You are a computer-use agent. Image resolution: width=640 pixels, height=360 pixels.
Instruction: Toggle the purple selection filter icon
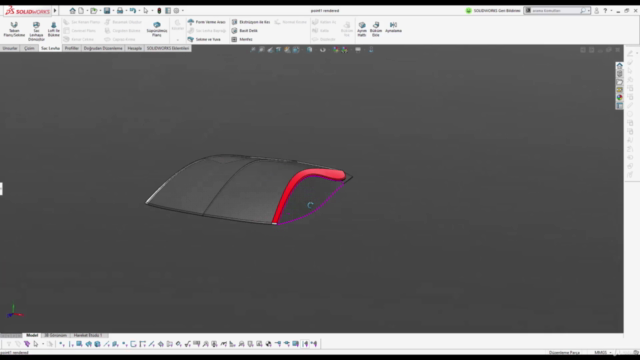pos(27,344)
